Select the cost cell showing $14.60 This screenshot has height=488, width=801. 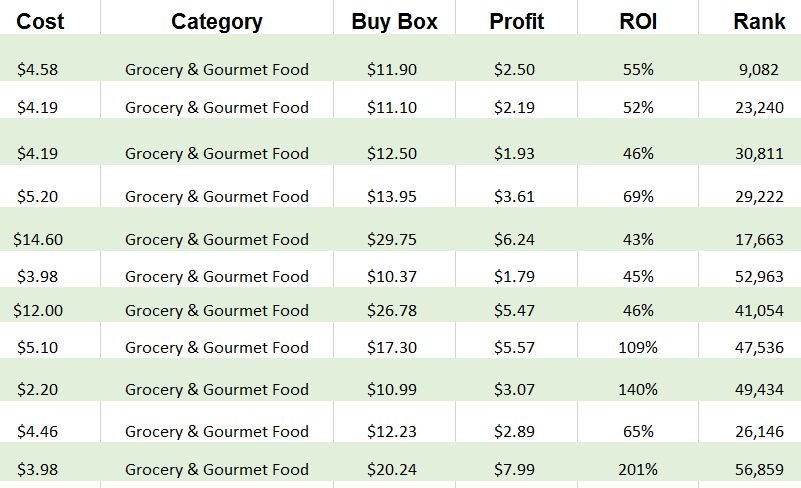(x=38, y=239)
